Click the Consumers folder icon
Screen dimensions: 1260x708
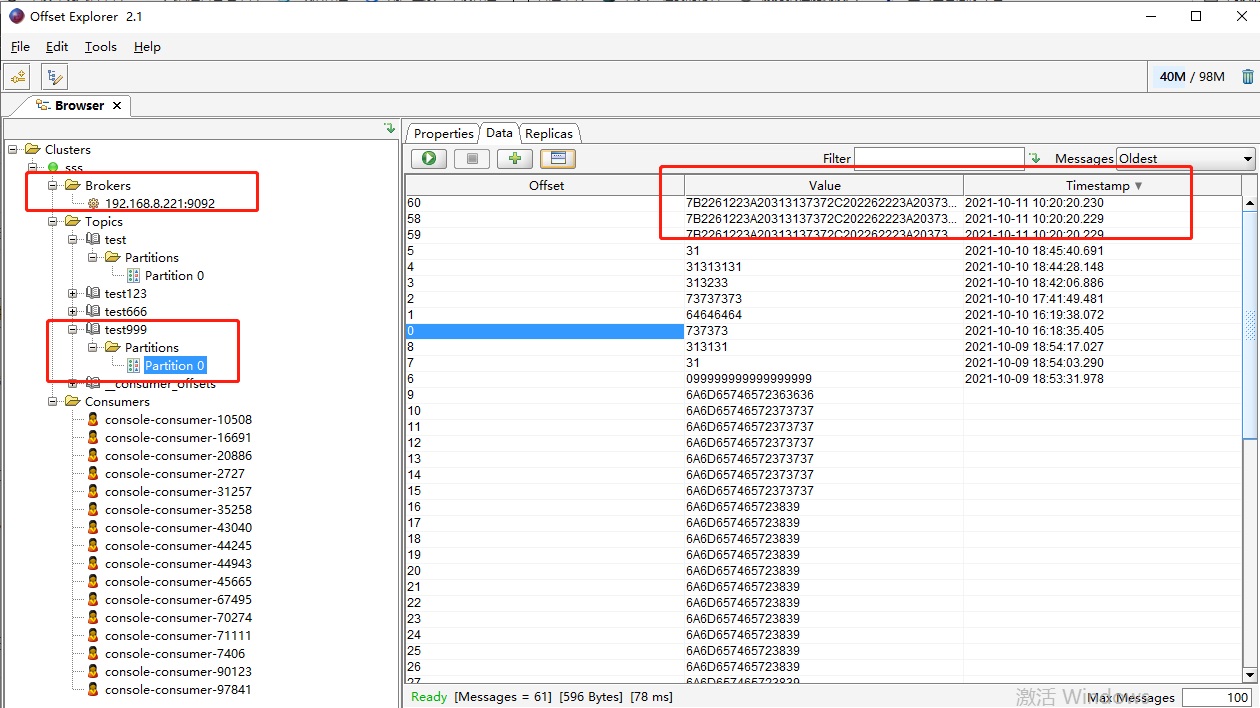(x=73, y=401)
